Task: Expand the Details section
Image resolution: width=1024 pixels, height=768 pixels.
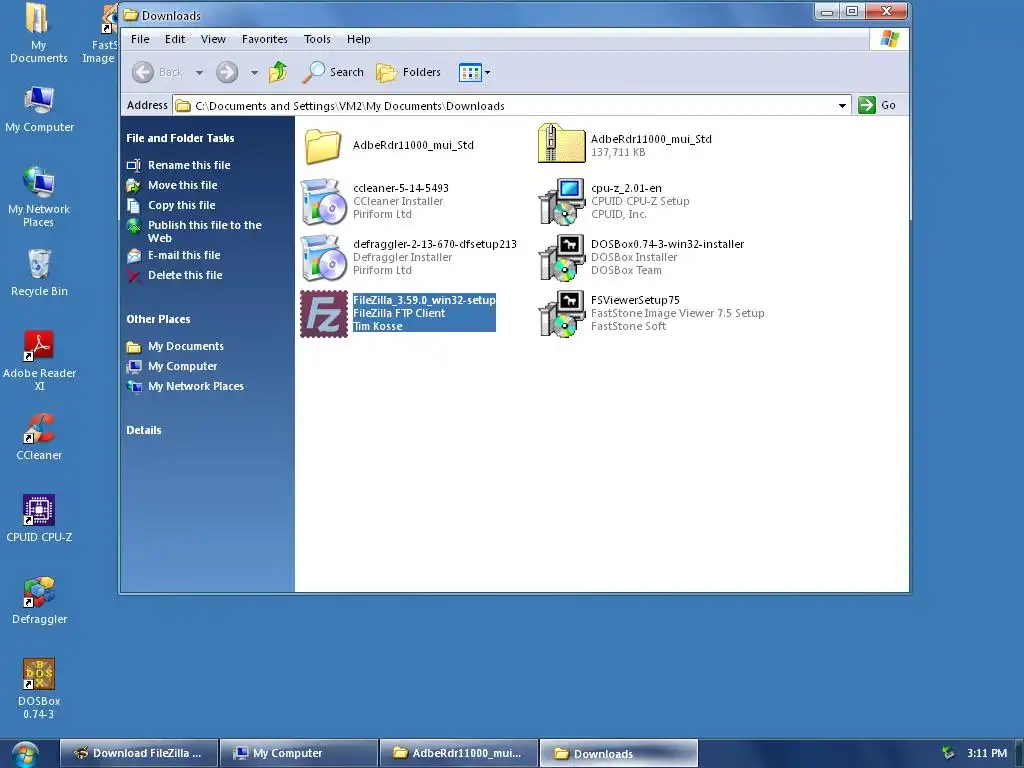Action: pos(144,430)
